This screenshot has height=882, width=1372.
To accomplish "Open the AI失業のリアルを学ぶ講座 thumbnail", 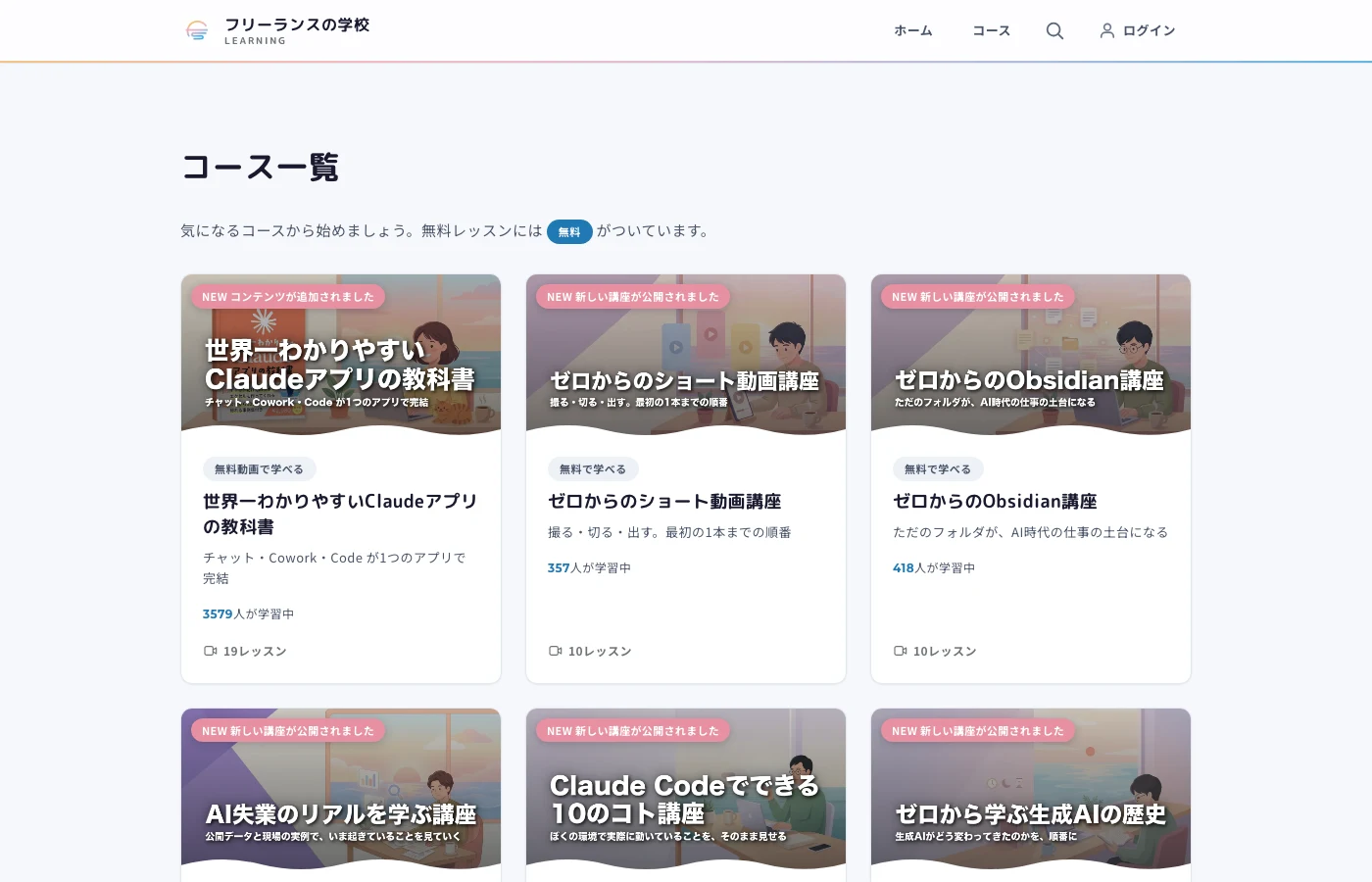I will [x=341, y=788].
